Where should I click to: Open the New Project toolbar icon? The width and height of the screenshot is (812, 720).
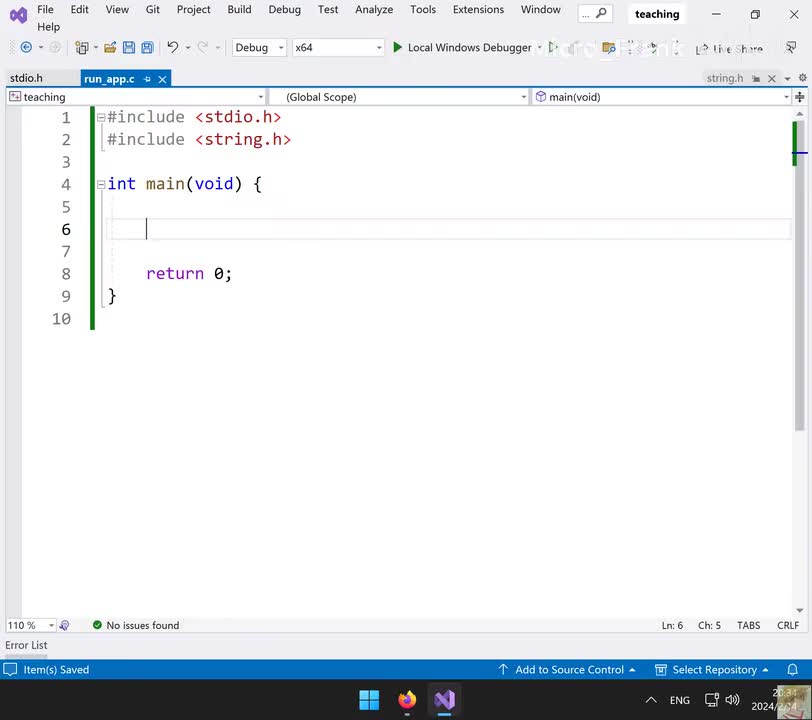pyautogui.click(x=81, y=48)
